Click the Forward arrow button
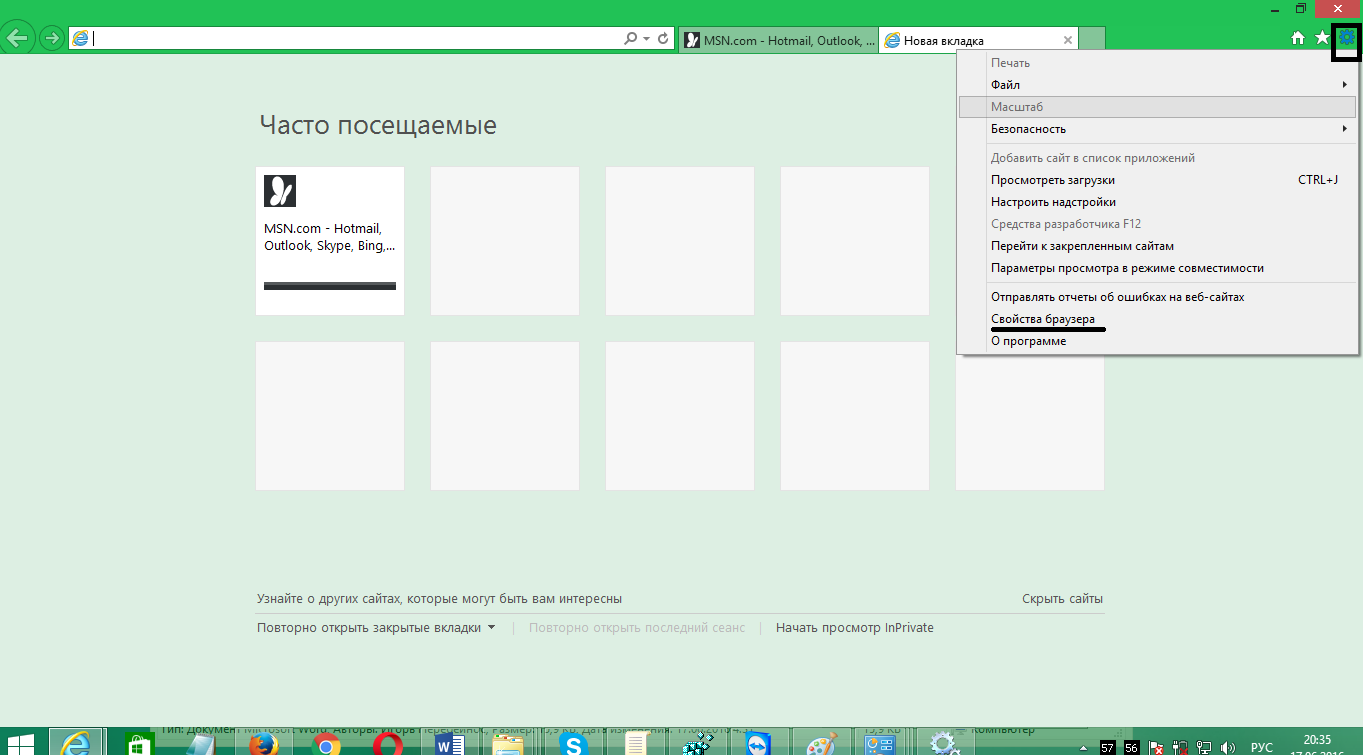The height and width of the screenshot is (755, 1363). point(51,39)
